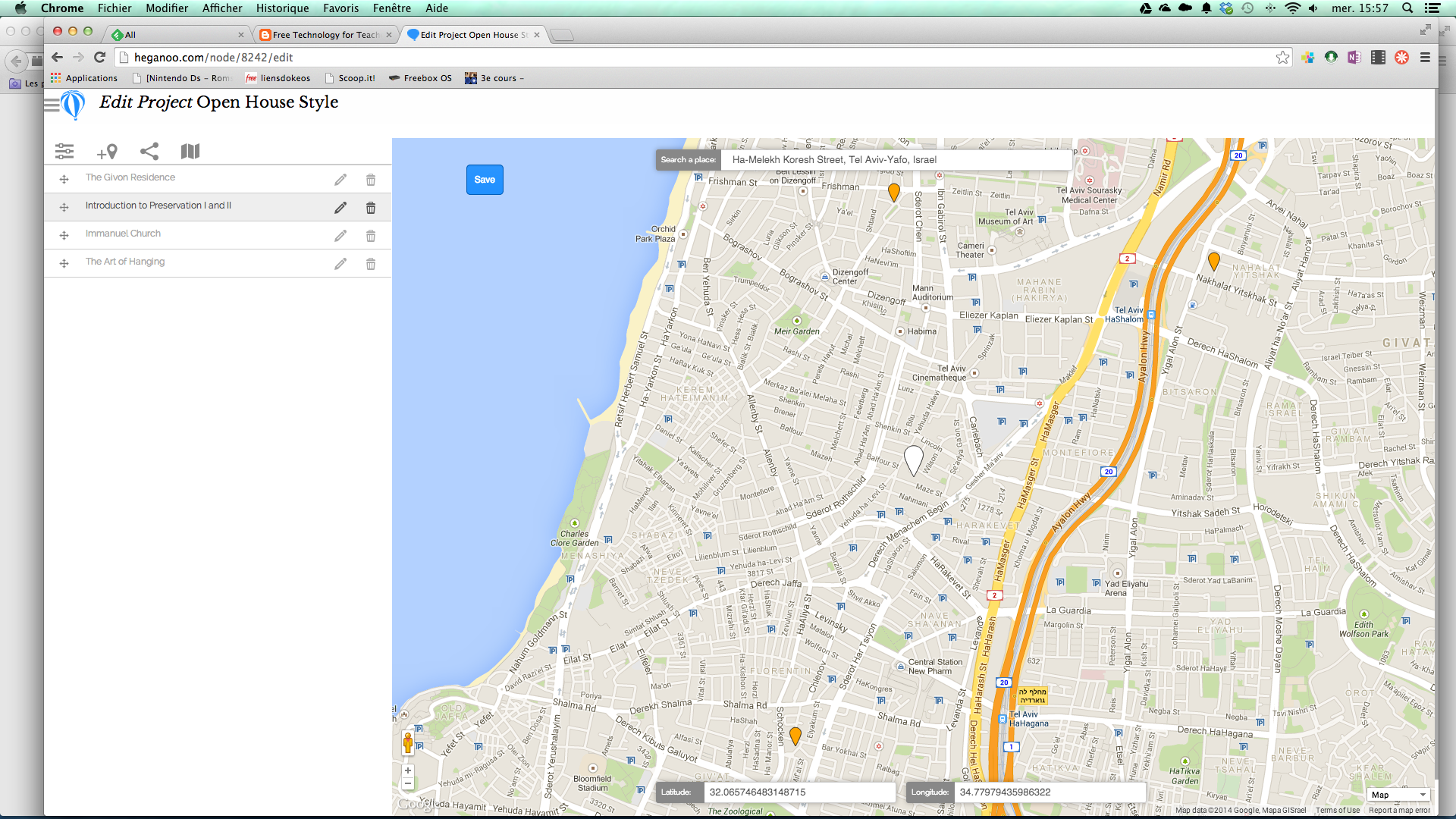The height and width of the screenshot is (819, 1456).
Task: Open the Apple menu
Action: tap(20, 8)
